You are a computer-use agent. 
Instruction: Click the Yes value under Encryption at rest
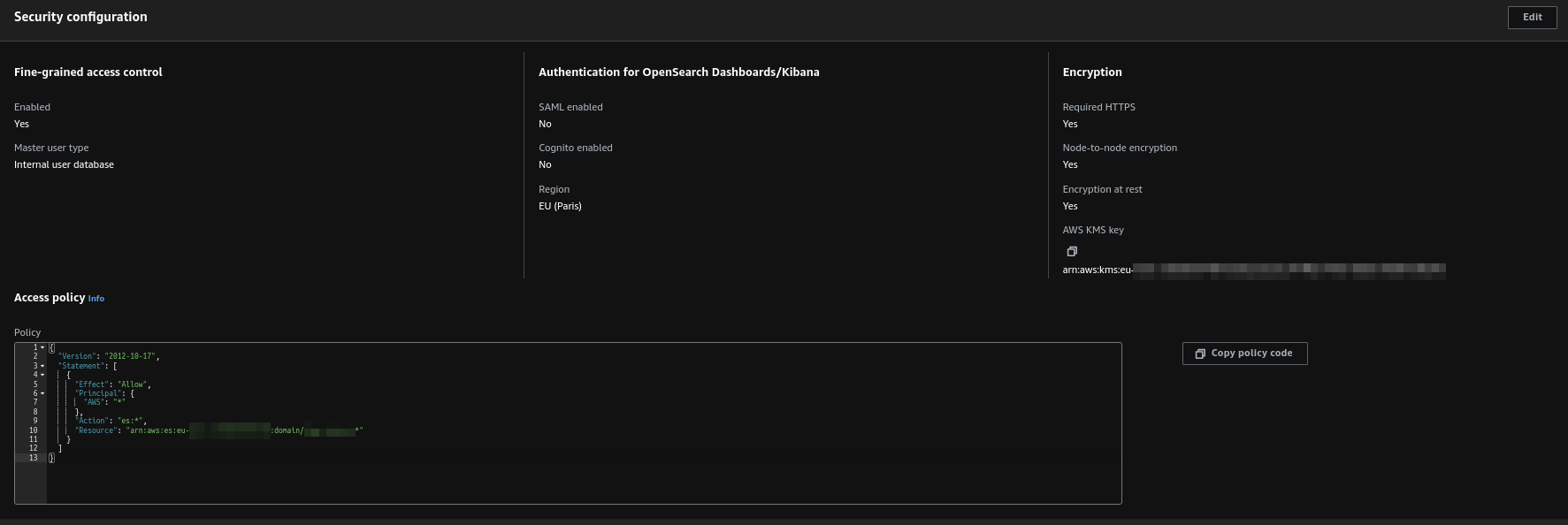1070,206
